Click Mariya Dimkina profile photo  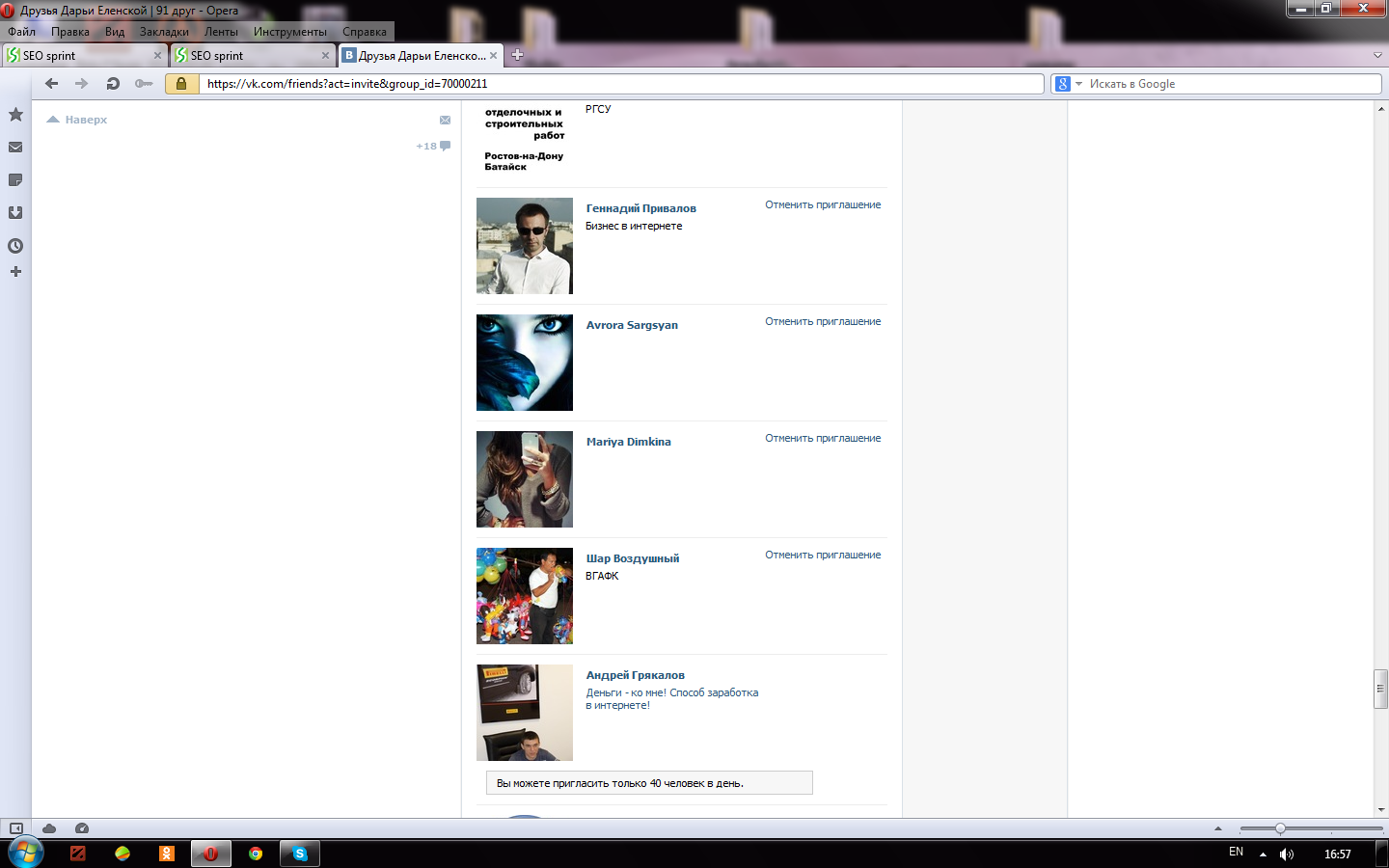(x=525, y=479)
